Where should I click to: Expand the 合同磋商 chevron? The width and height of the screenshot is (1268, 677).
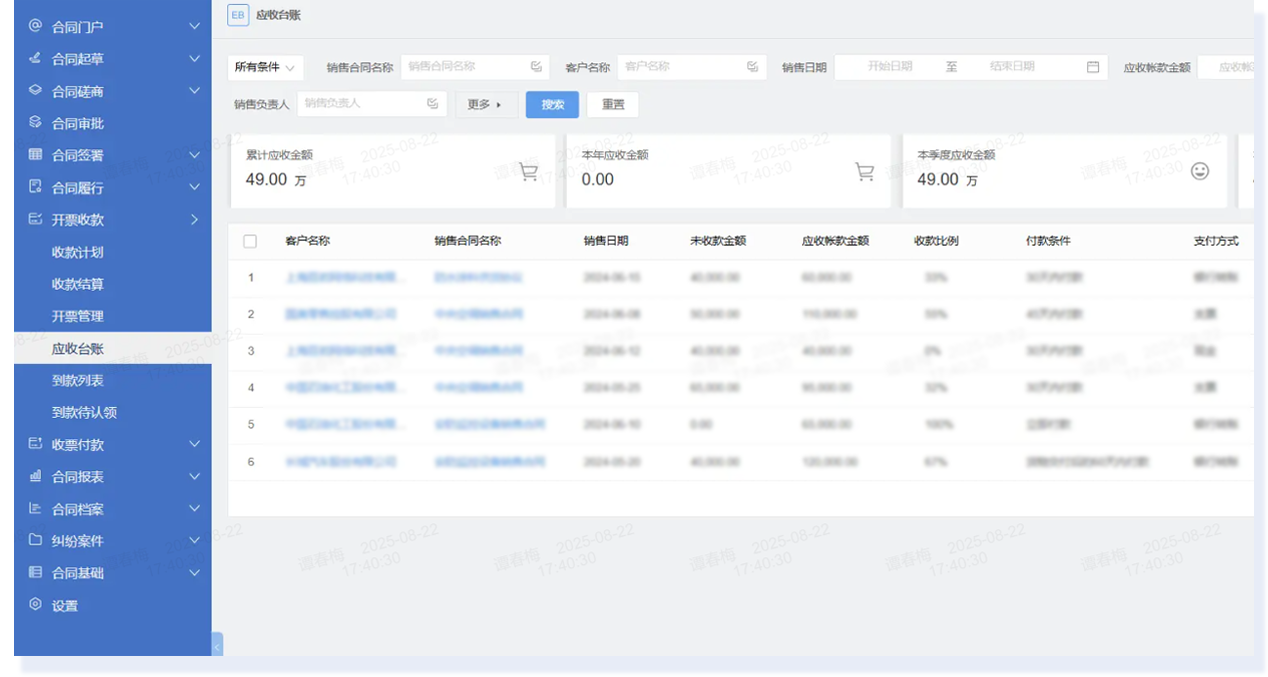point(195,90)
